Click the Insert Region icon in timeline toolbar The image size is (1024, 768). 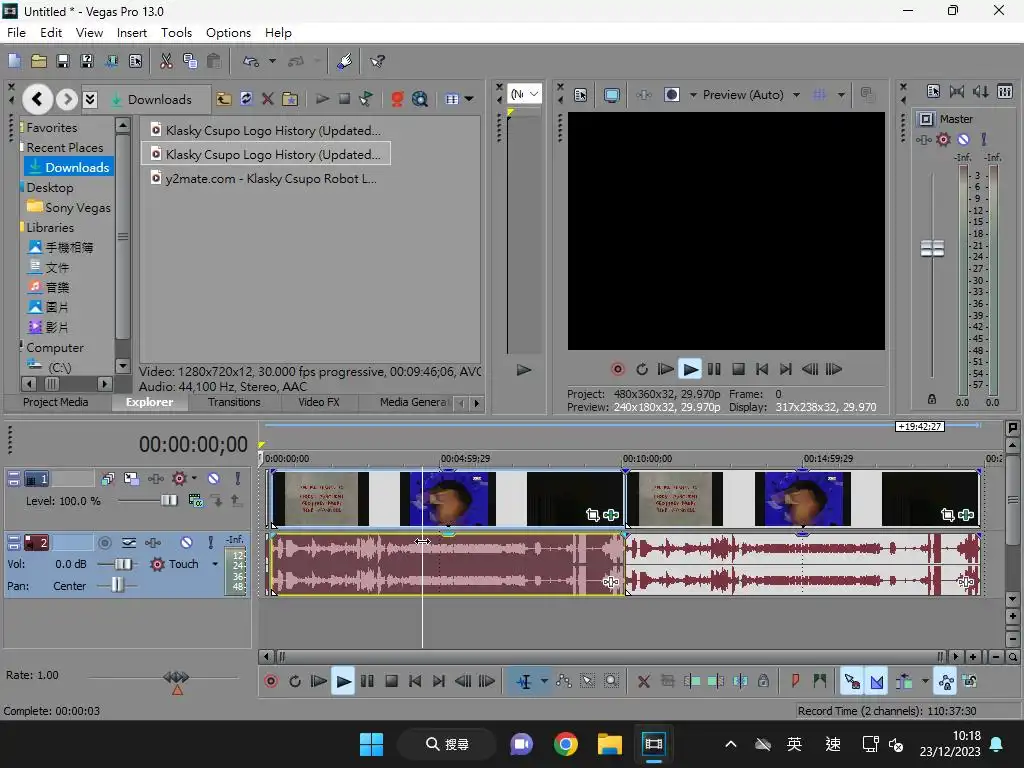click(820, 681)
